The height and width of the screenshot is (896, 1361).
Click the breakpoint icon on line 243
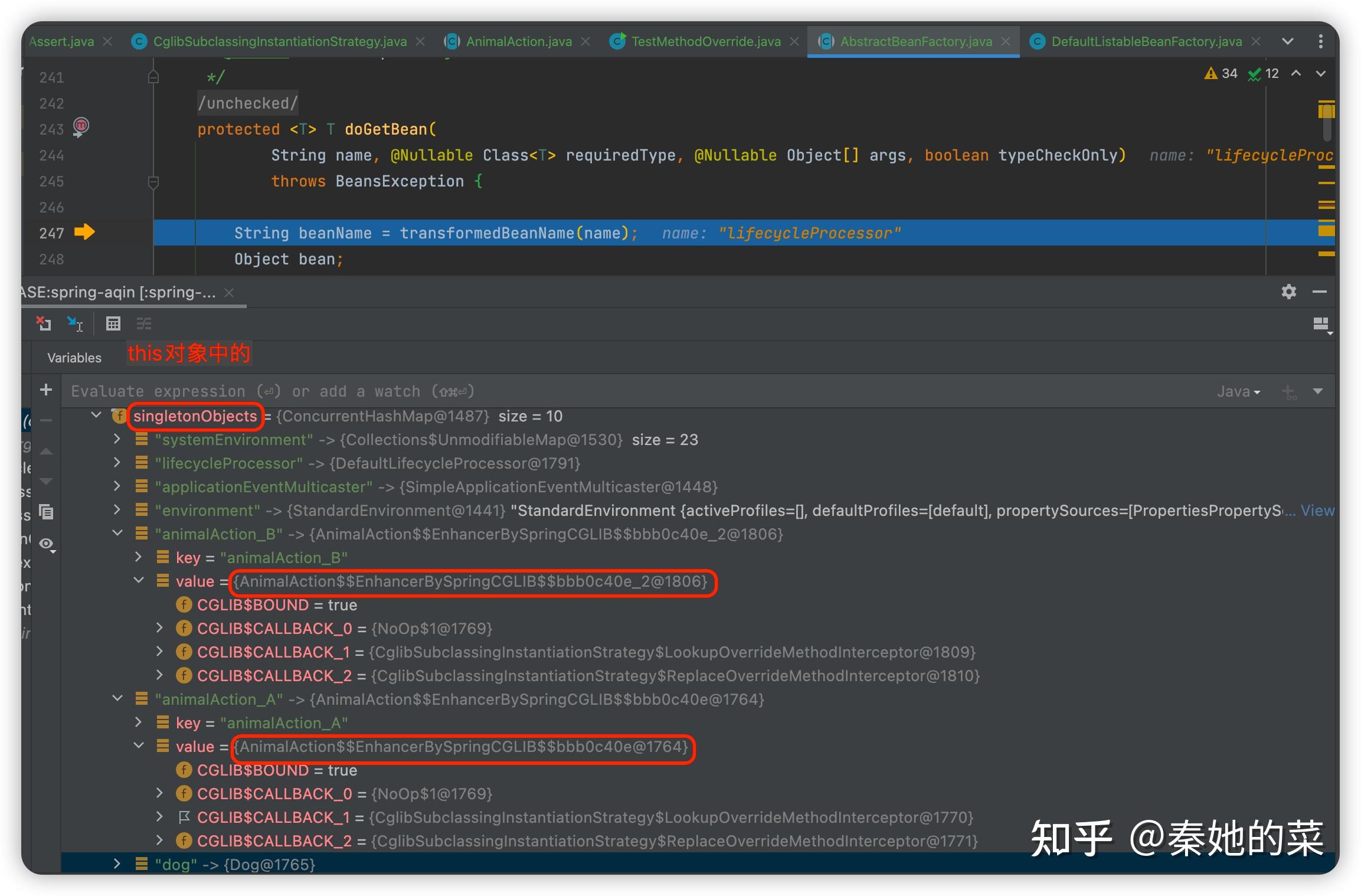coord(81,126)
